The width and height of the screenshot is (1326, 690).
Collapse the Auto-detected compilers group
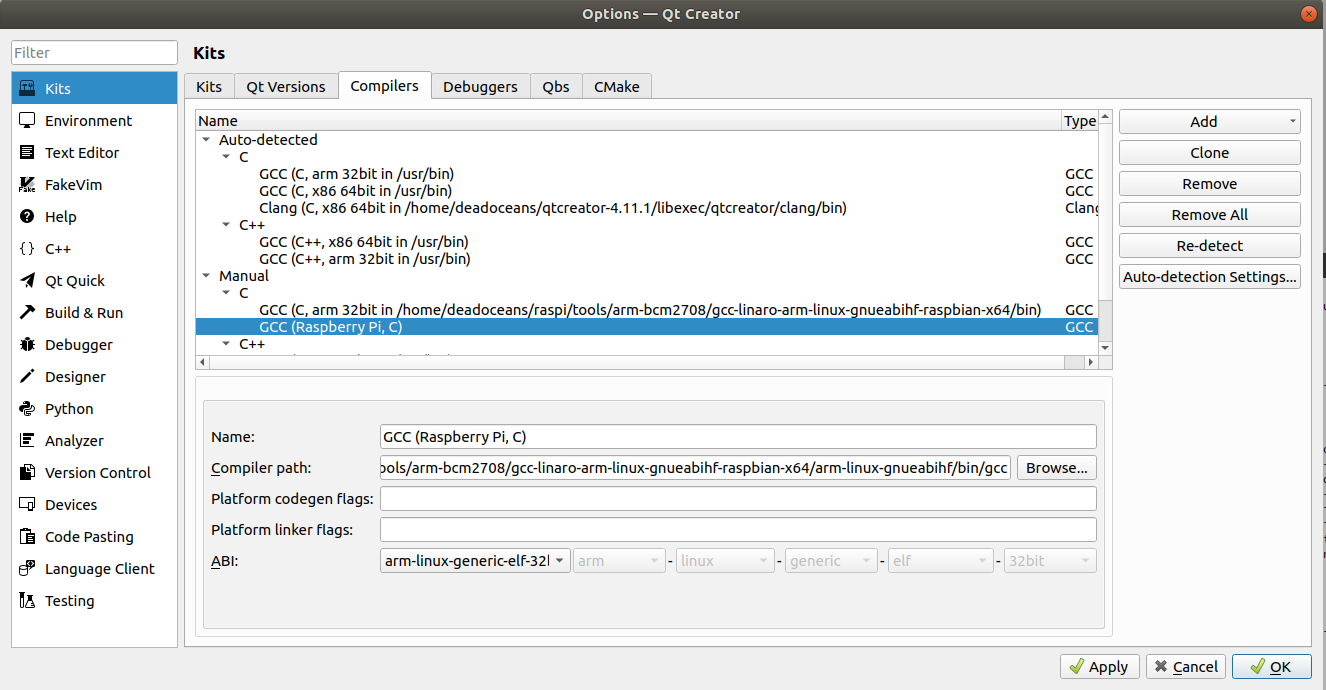click(x=207, y=140)
